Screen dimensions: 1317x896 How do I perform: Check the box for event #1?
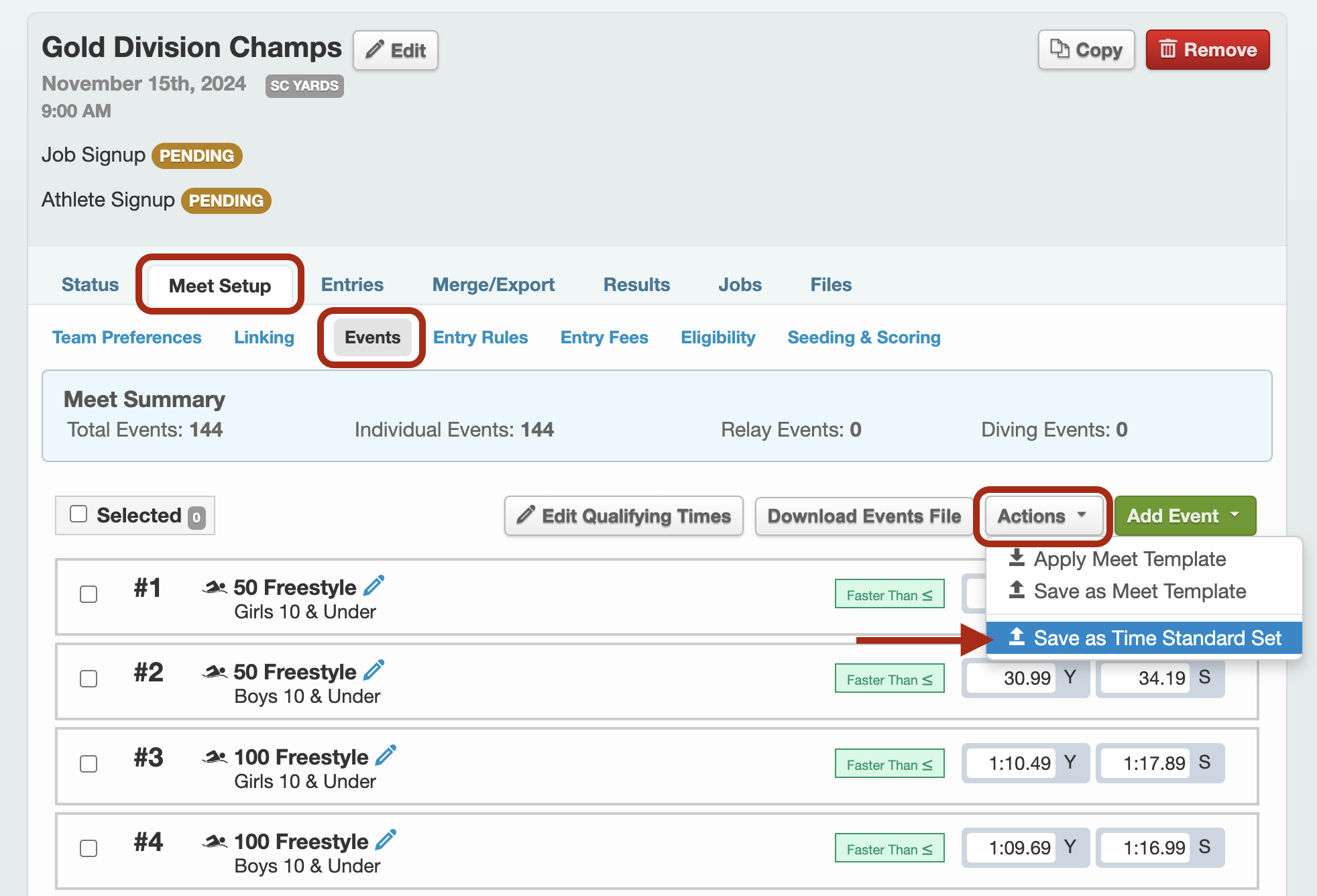89,594
